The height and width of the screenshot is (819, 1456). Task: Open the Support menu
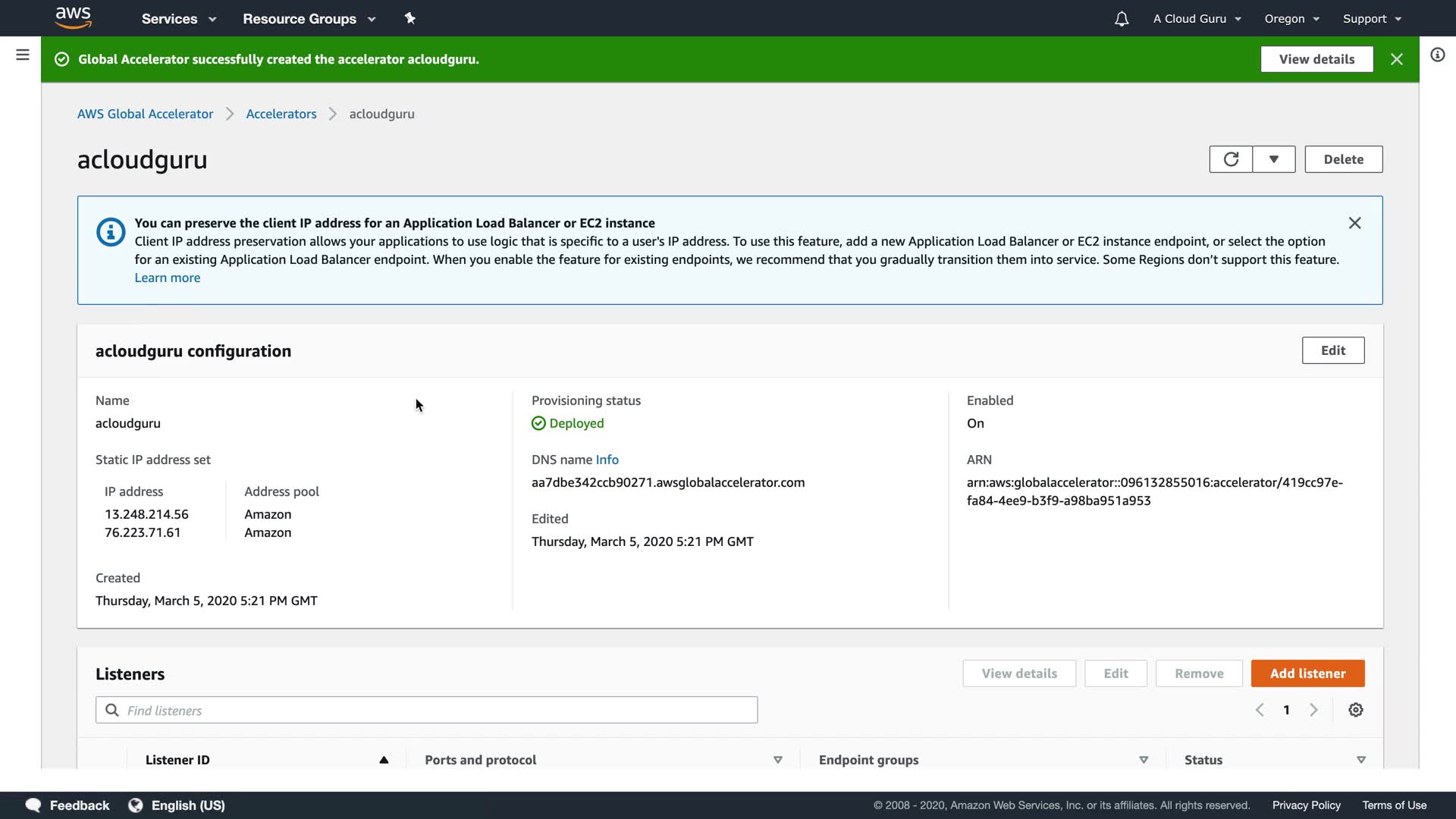click(1372, 19)
